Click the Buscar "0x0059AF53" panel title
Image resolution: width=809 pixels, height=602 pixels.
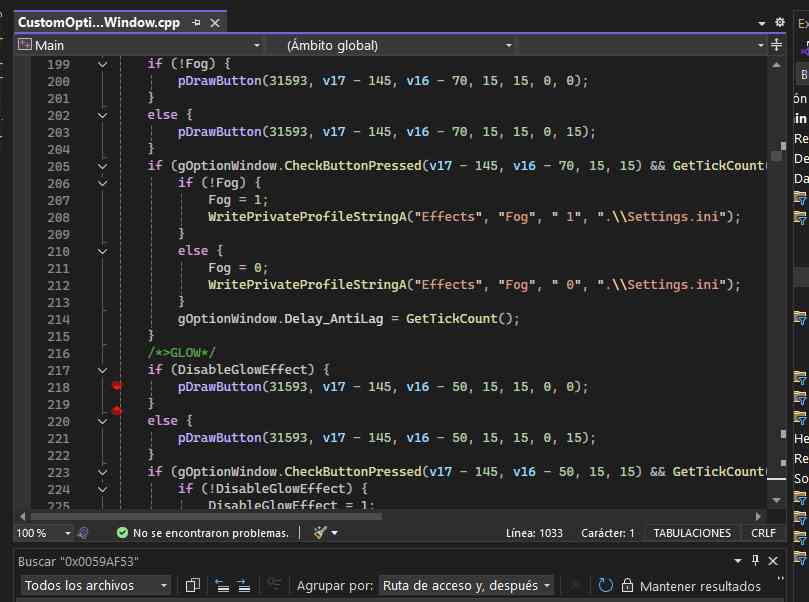pyautogui.click(x=78, y=561)
